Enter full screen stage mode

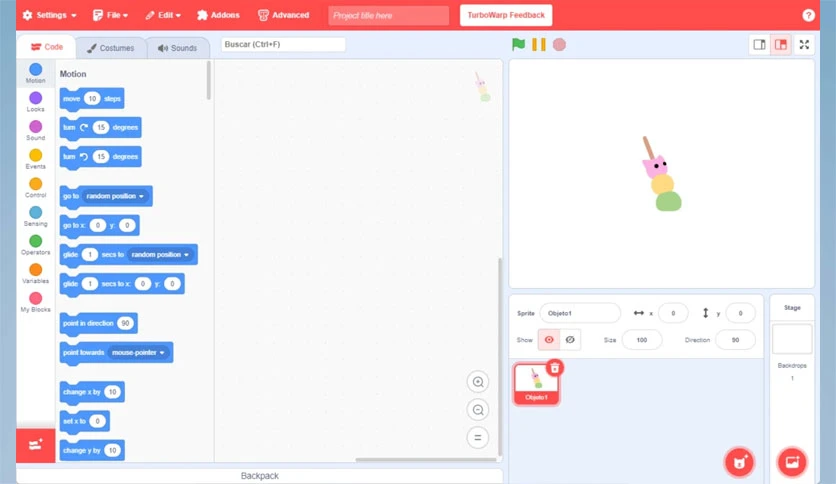pyautogui.click(x=804, y=45)
